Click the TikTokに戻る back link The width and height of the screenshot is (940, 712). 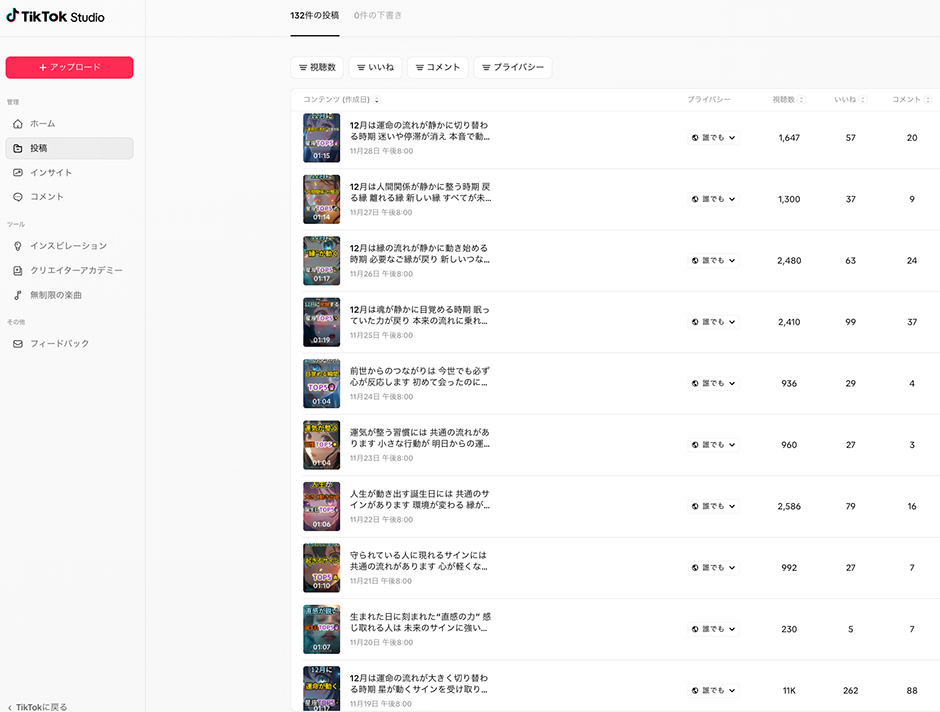click(38, 706)
